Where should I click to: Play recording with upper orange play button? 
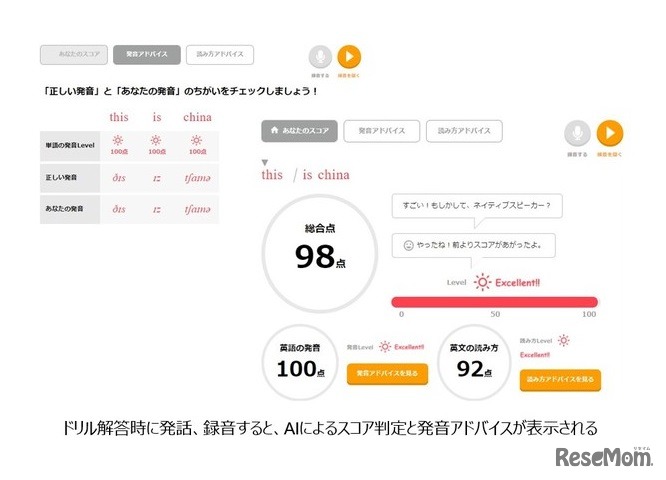(349, 56)
